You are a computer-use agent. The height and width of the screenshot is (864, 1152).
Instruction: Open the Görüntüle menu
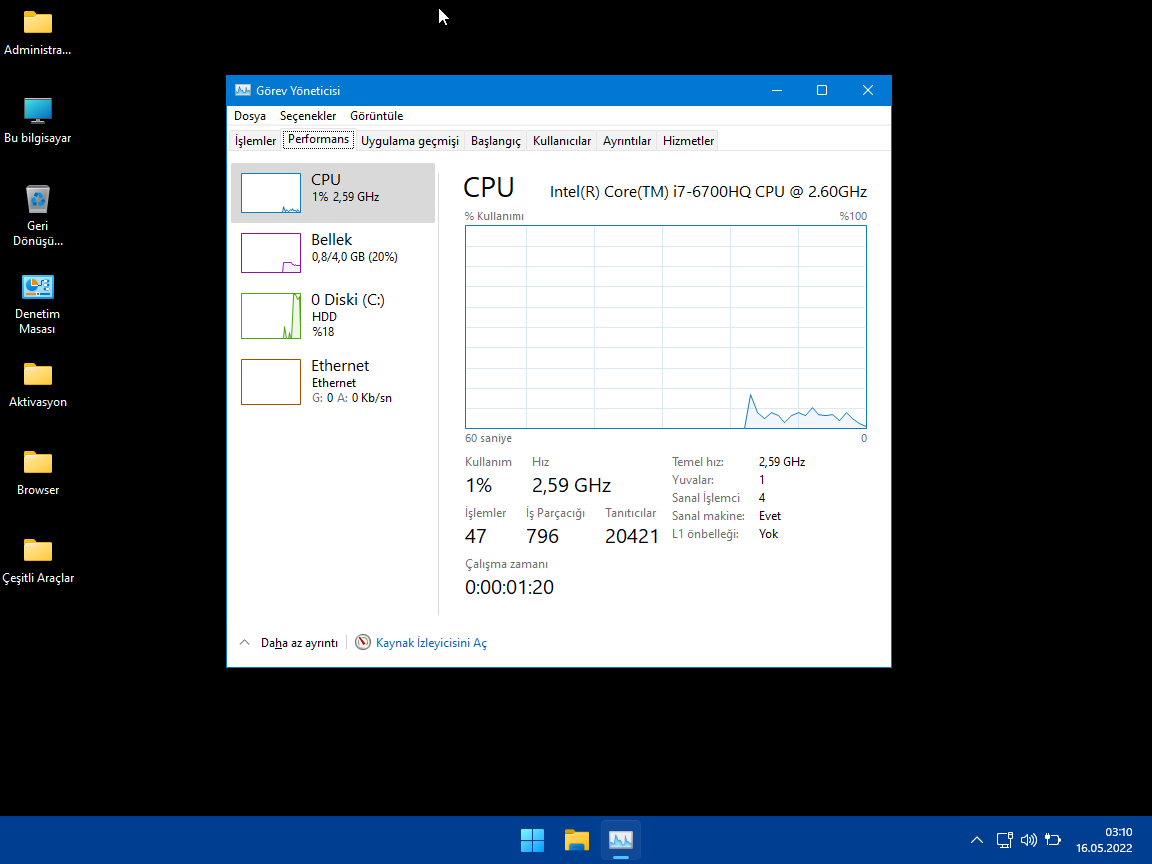click(x=376, y=116)
